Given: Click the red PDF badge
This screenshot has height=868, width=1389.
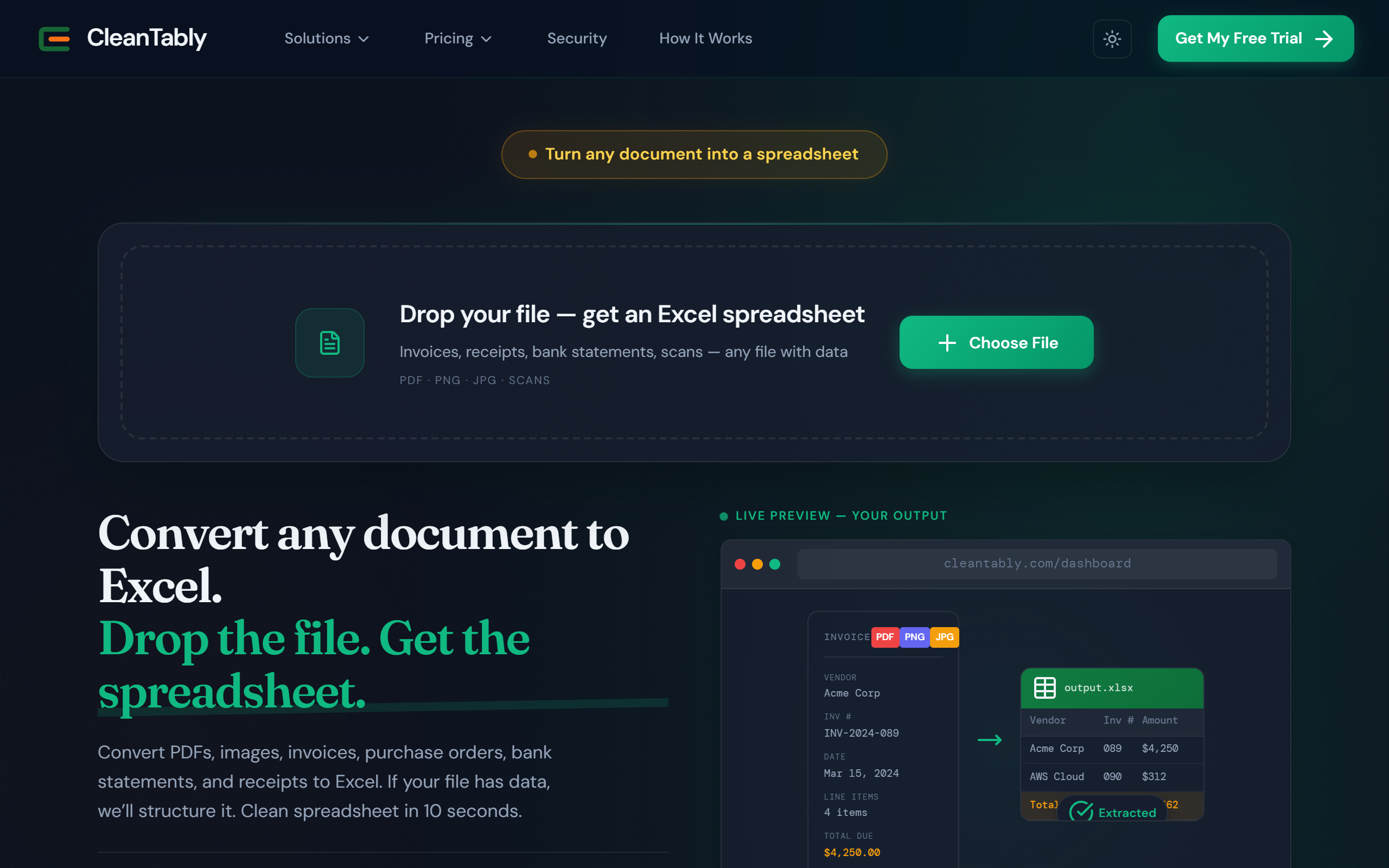Looking at the screenshot, I should [884, 637].
